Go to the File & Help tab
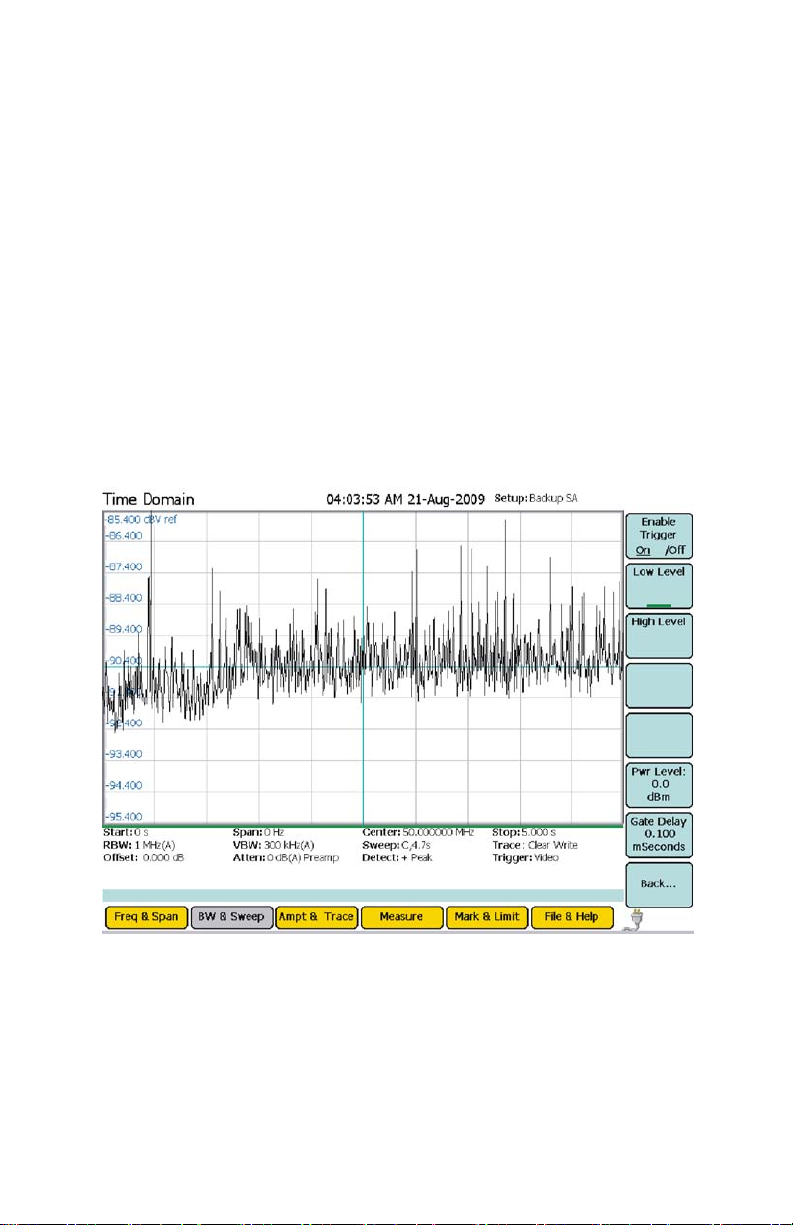The width and height of the screenshot is (793, 1225). [572, 916]
